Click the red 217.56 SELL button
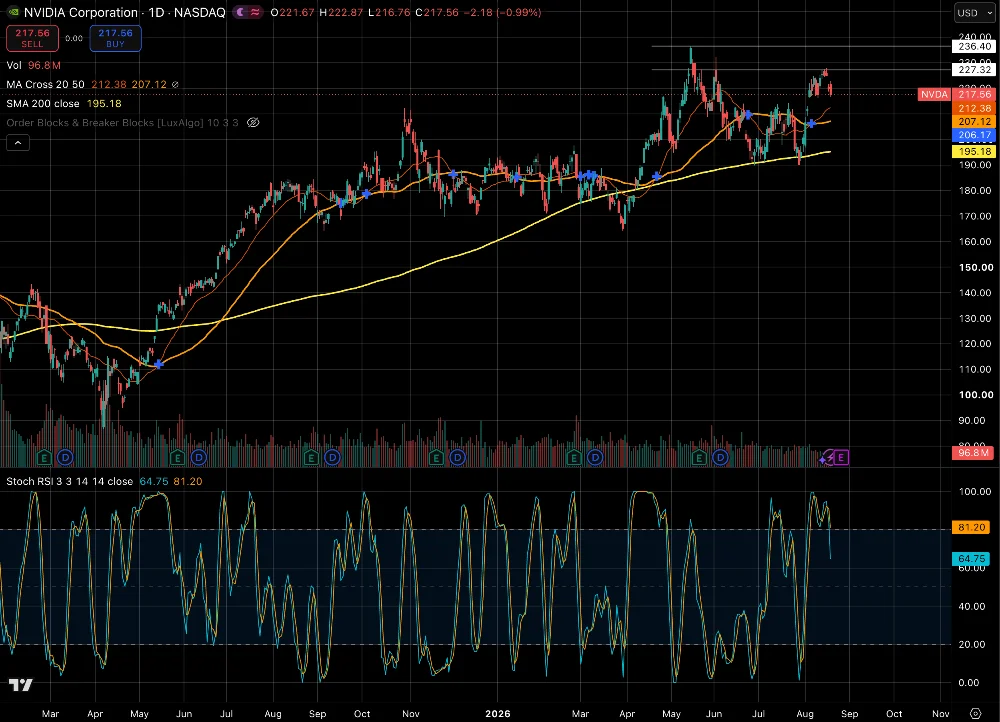The width and height of the screenshot is (1000, 722). point(33,38)
